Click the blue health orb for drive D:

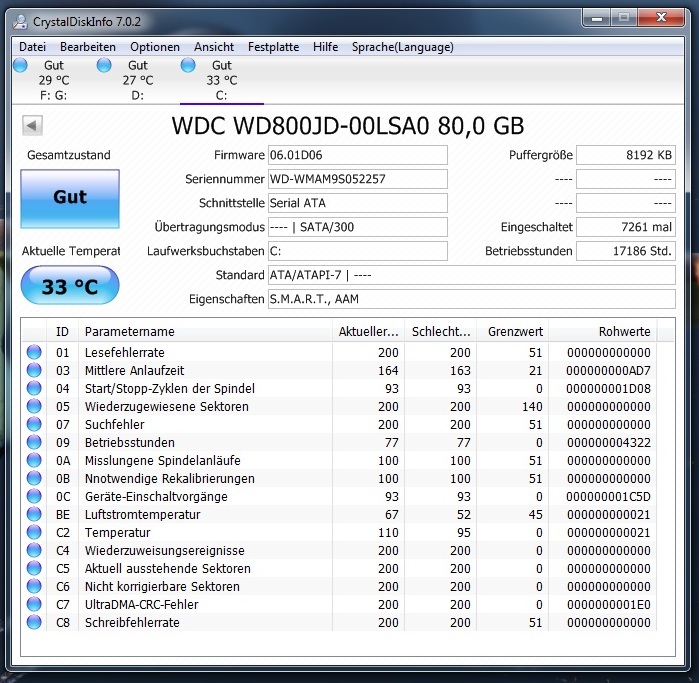(x=104, y=65)
